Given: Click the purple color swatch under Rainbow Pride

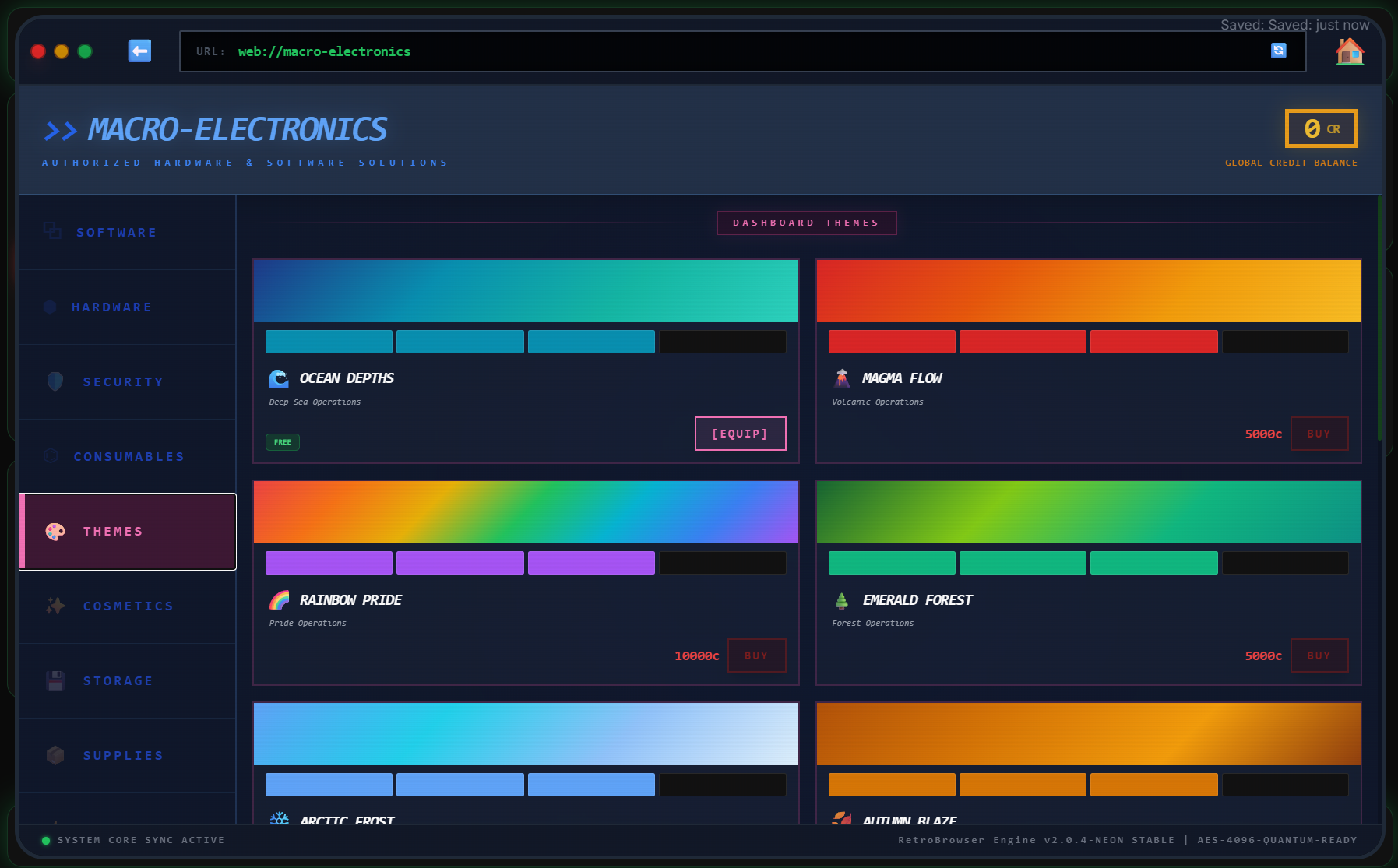Looking at the screenshot, I should [x=329, y=562].
